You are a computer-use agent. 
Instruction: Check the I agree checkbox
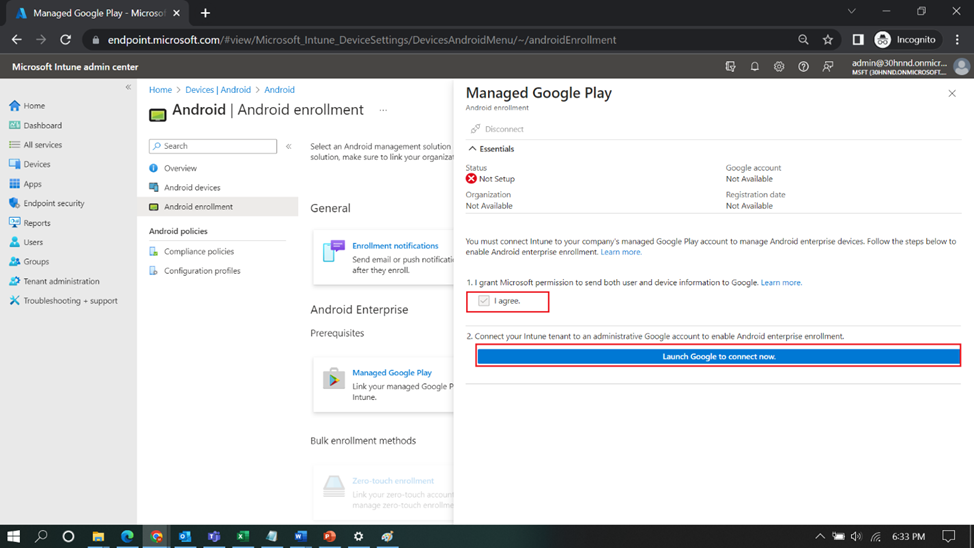[x=483, y=301]
